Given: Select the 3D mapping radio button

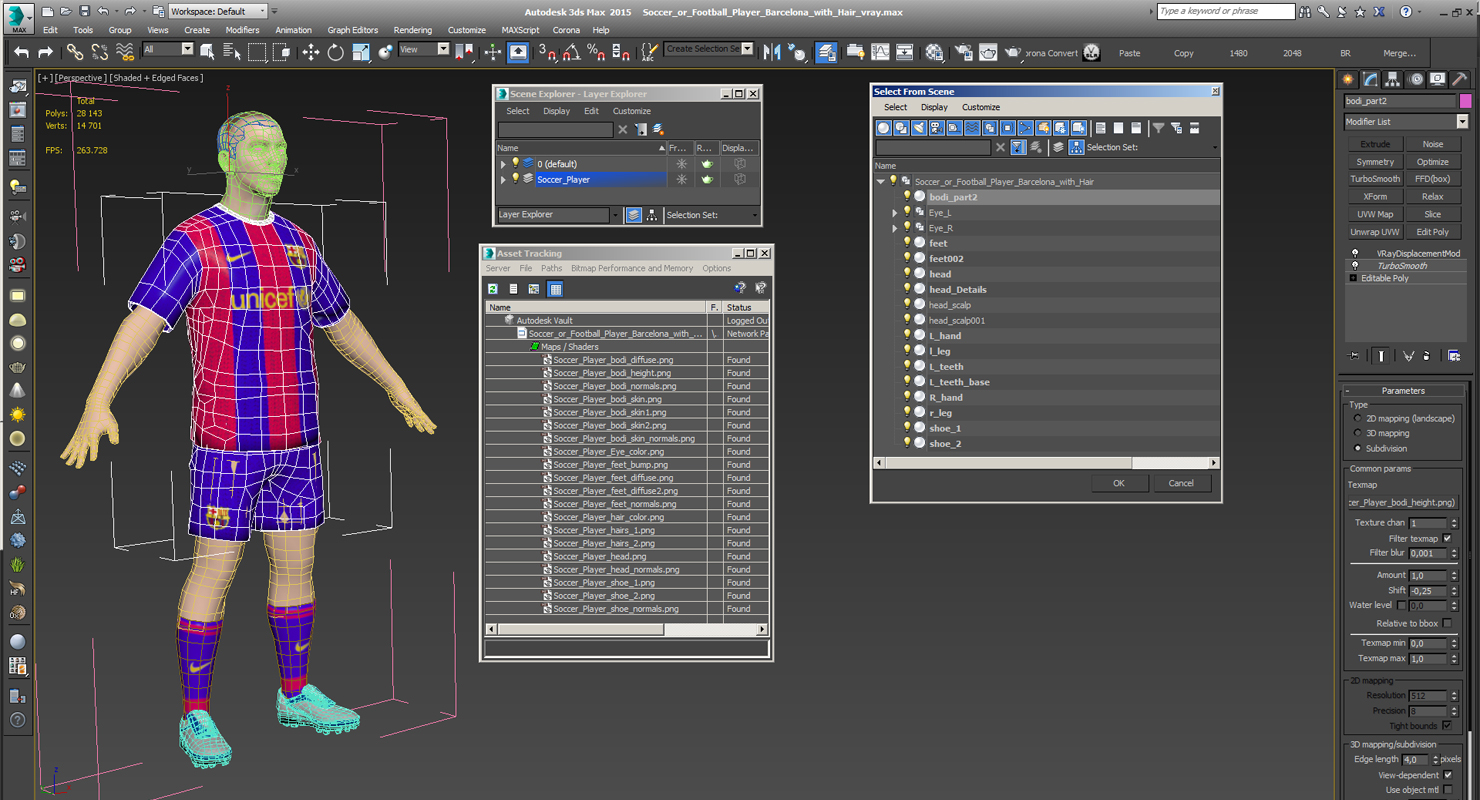Looking at the screenshot, I should 1357,433.
